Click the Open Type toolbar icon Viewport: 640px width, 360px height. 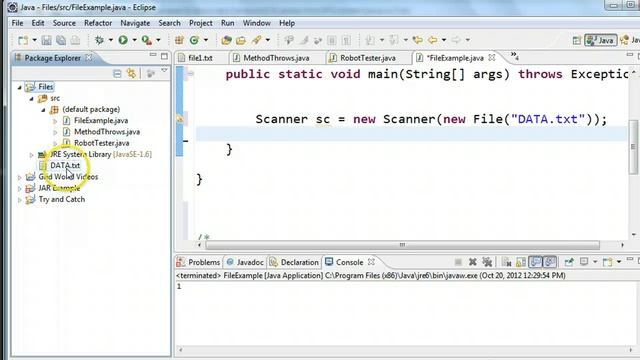pos(226,40)
